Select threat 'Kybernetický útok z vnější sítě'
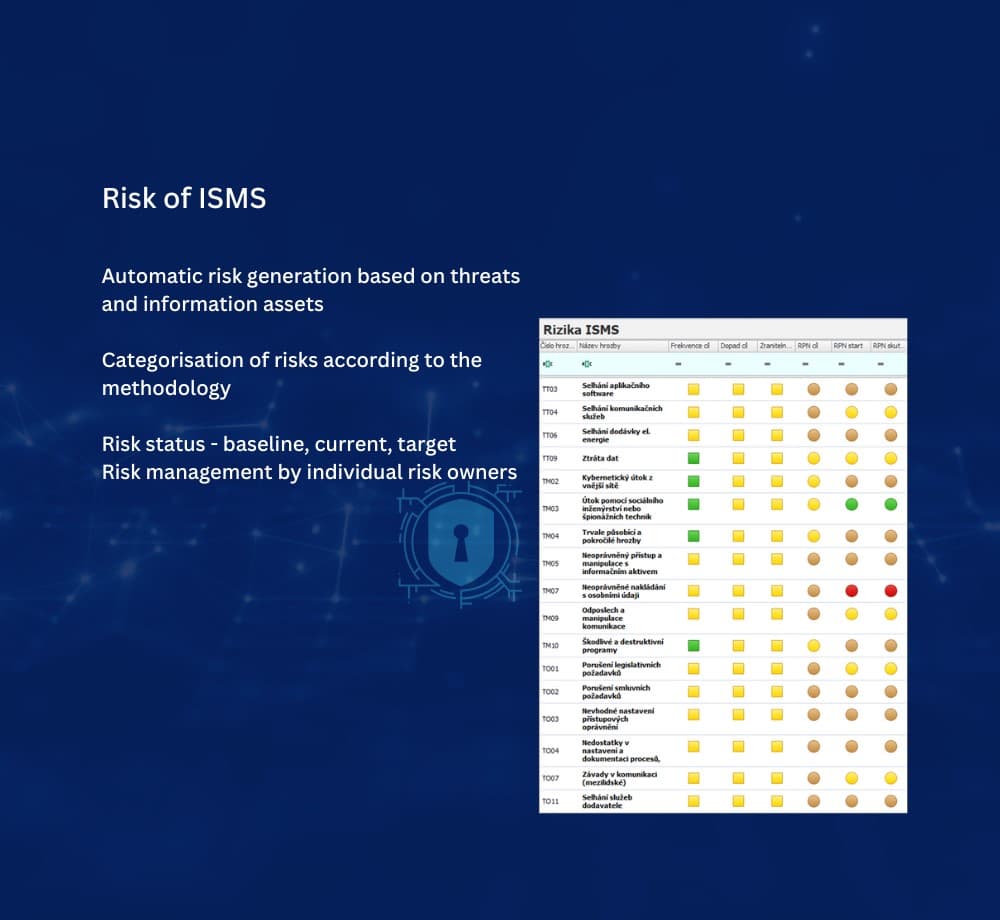Image resolution: width=1000 pixels, height=920 pixels. pos(617,481)
